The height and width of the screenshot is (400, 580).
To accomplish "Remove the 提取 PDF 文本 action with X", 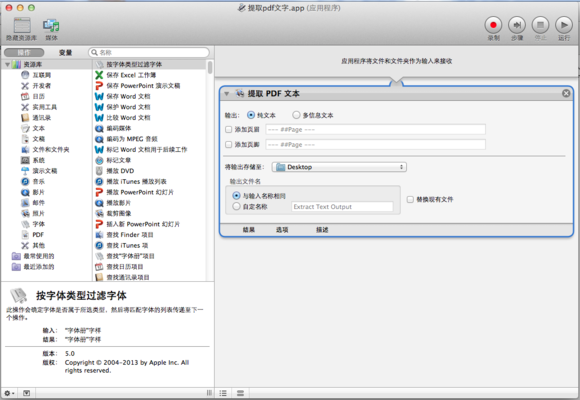I will point(566,94).
